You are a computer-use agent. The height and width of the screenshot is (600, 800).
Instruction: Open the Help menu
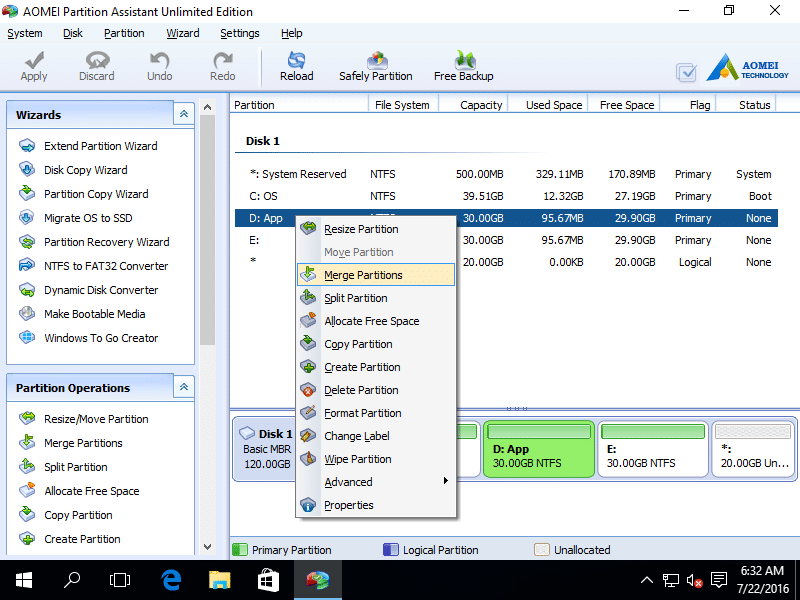coord(291,34)
